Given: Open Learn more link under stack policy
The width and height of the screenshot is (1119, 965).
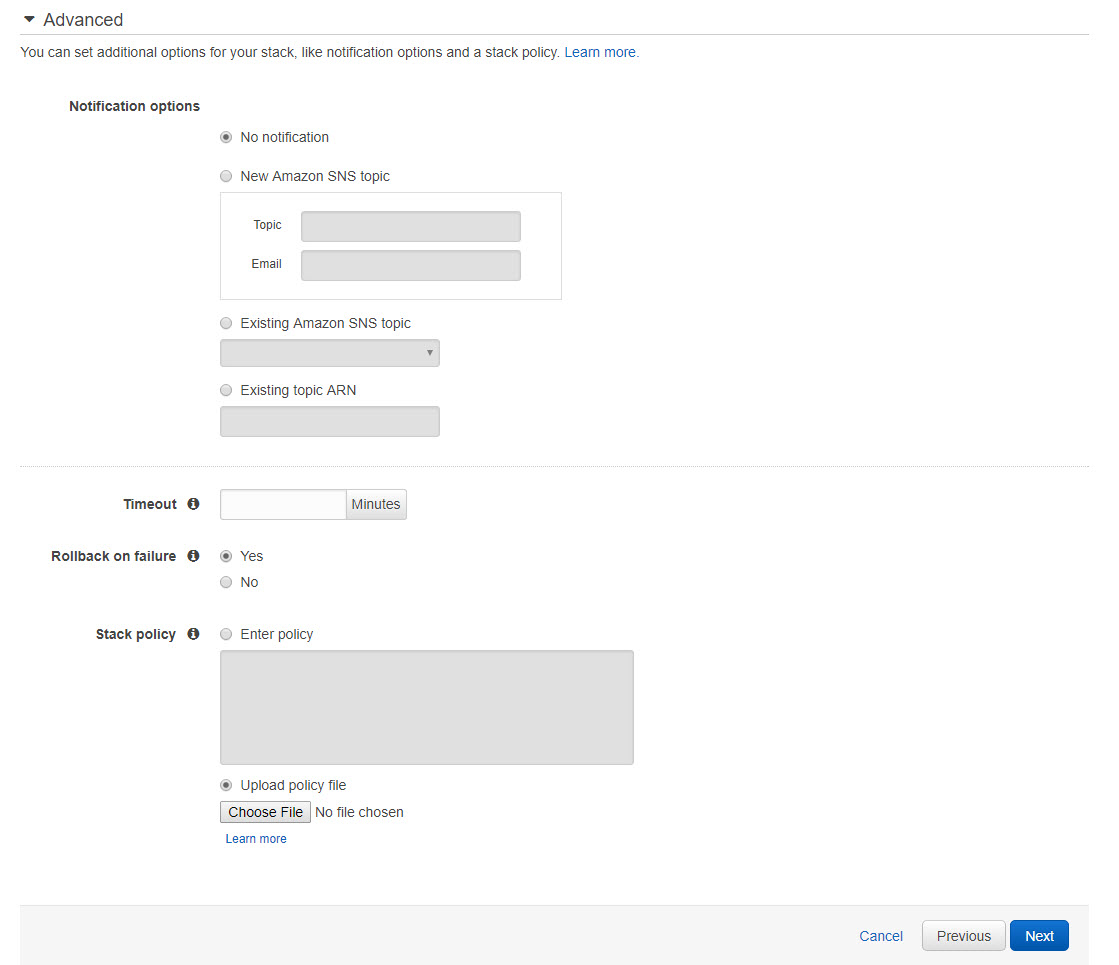Looking at the screenshot, I should 256,839.
